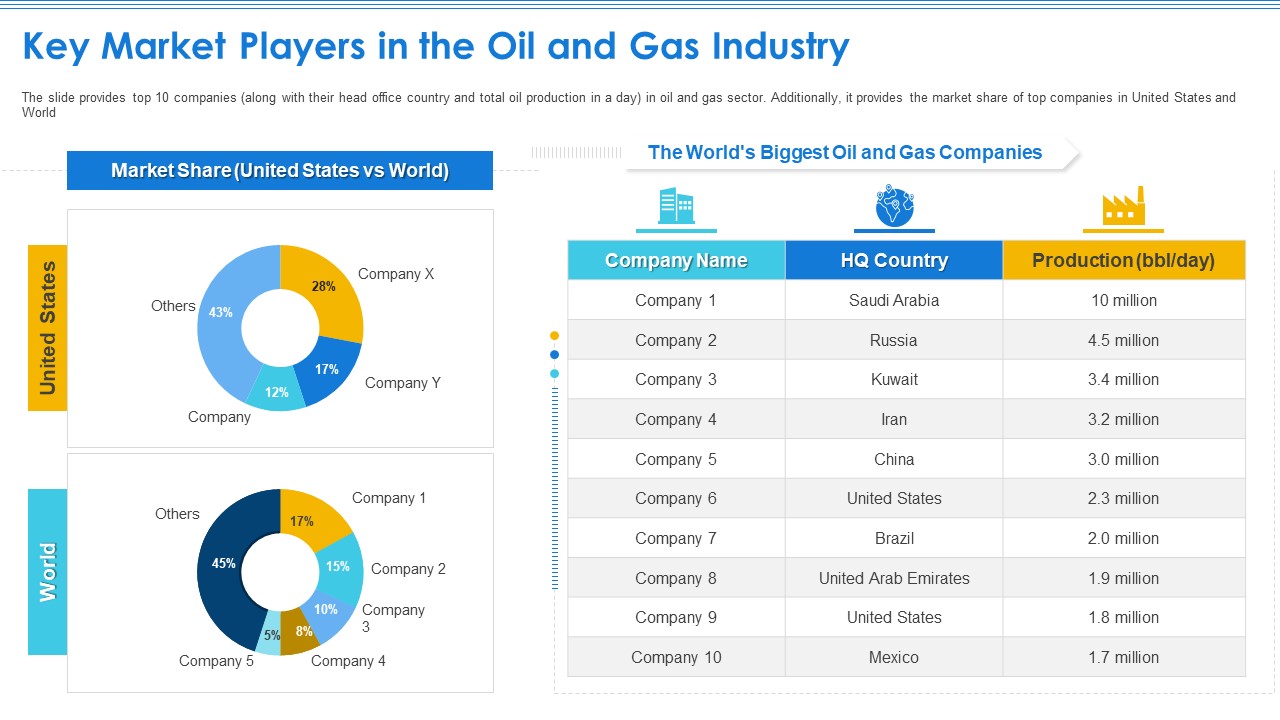Click the Company Y chart label
Screen dimensions: 1280x720
(403, 383)
